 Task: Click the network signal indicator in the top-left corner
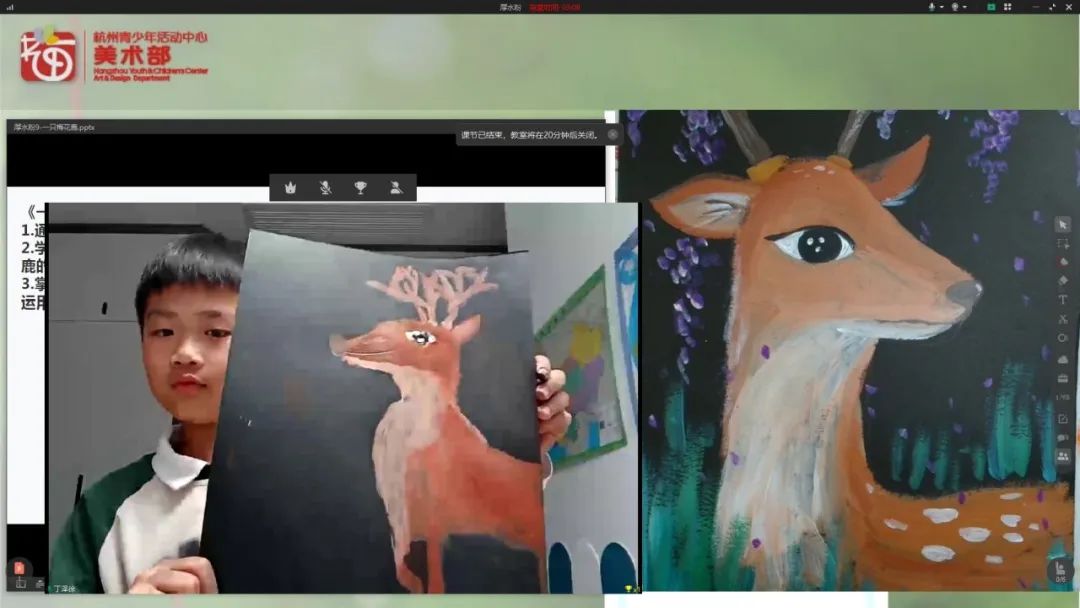point(10,8)
